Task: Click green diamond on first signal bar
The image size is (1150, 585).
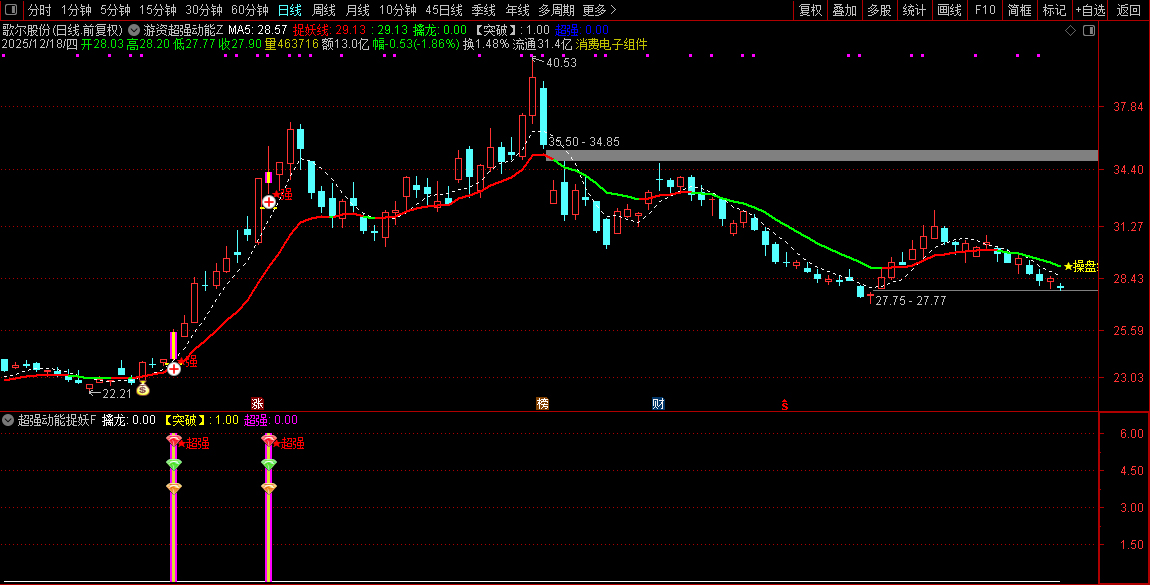Action: pyautogui.click(x=174, y=464)
